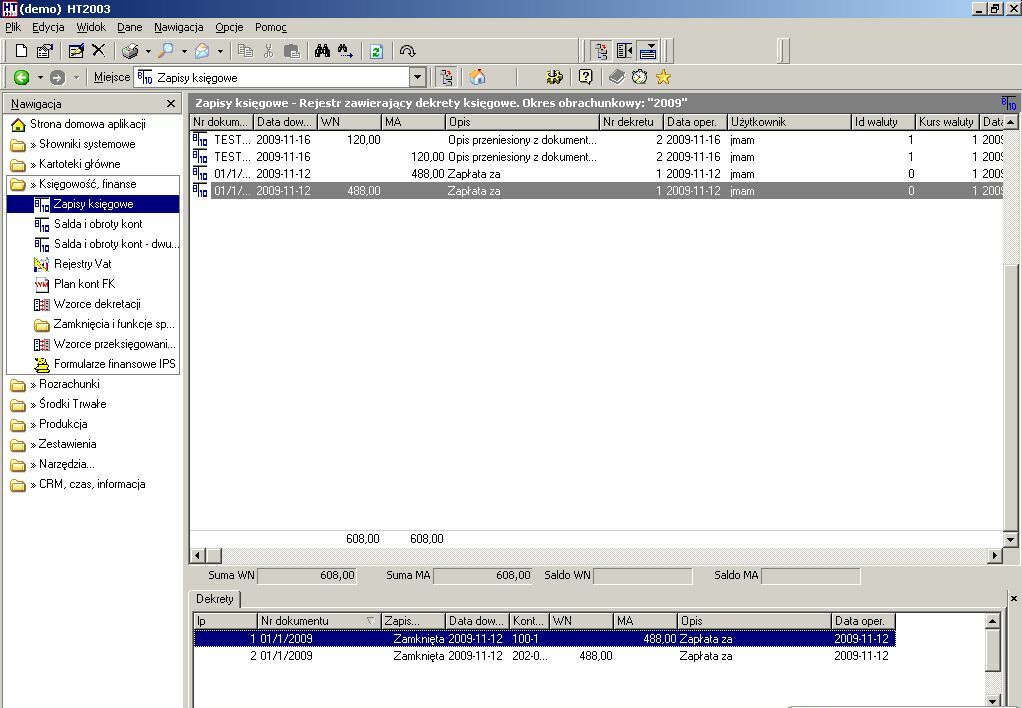Click the alarm clock icon
Image resolution: width=1022 pixels, height=708 pixels.
[x=639, y=77]
